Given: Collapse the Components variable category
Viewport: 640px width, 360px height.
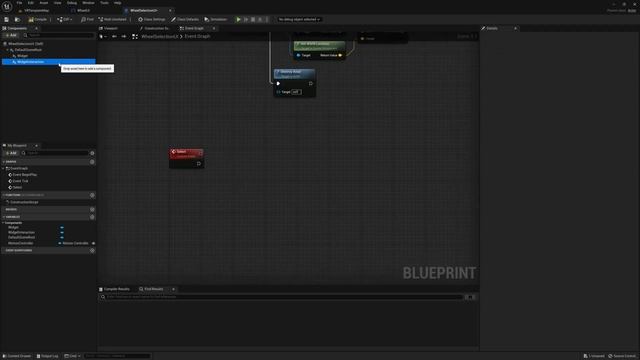Looking at the screenshot, I should [x=4, y=223].
